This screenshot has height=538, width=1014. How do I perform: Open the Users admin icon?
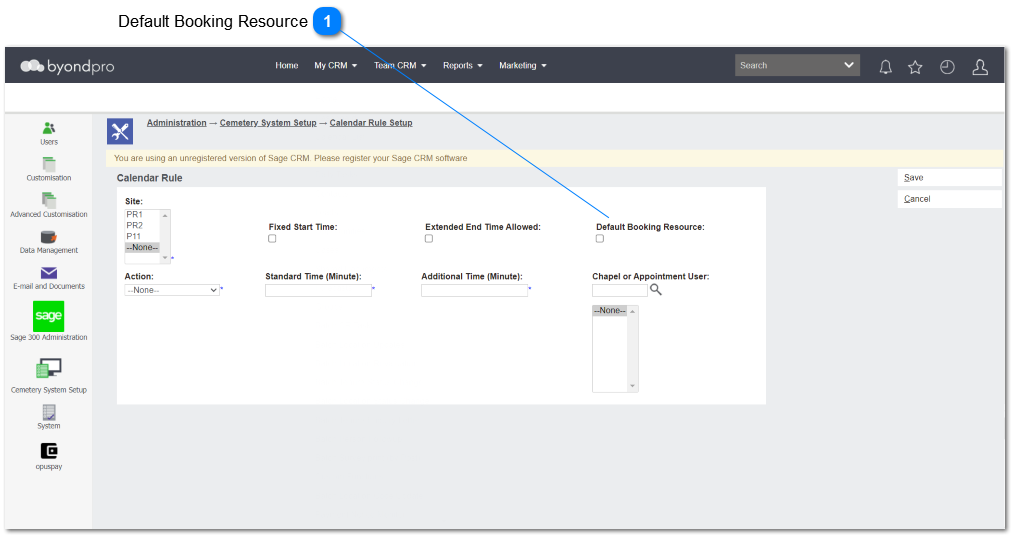[49, 128]
